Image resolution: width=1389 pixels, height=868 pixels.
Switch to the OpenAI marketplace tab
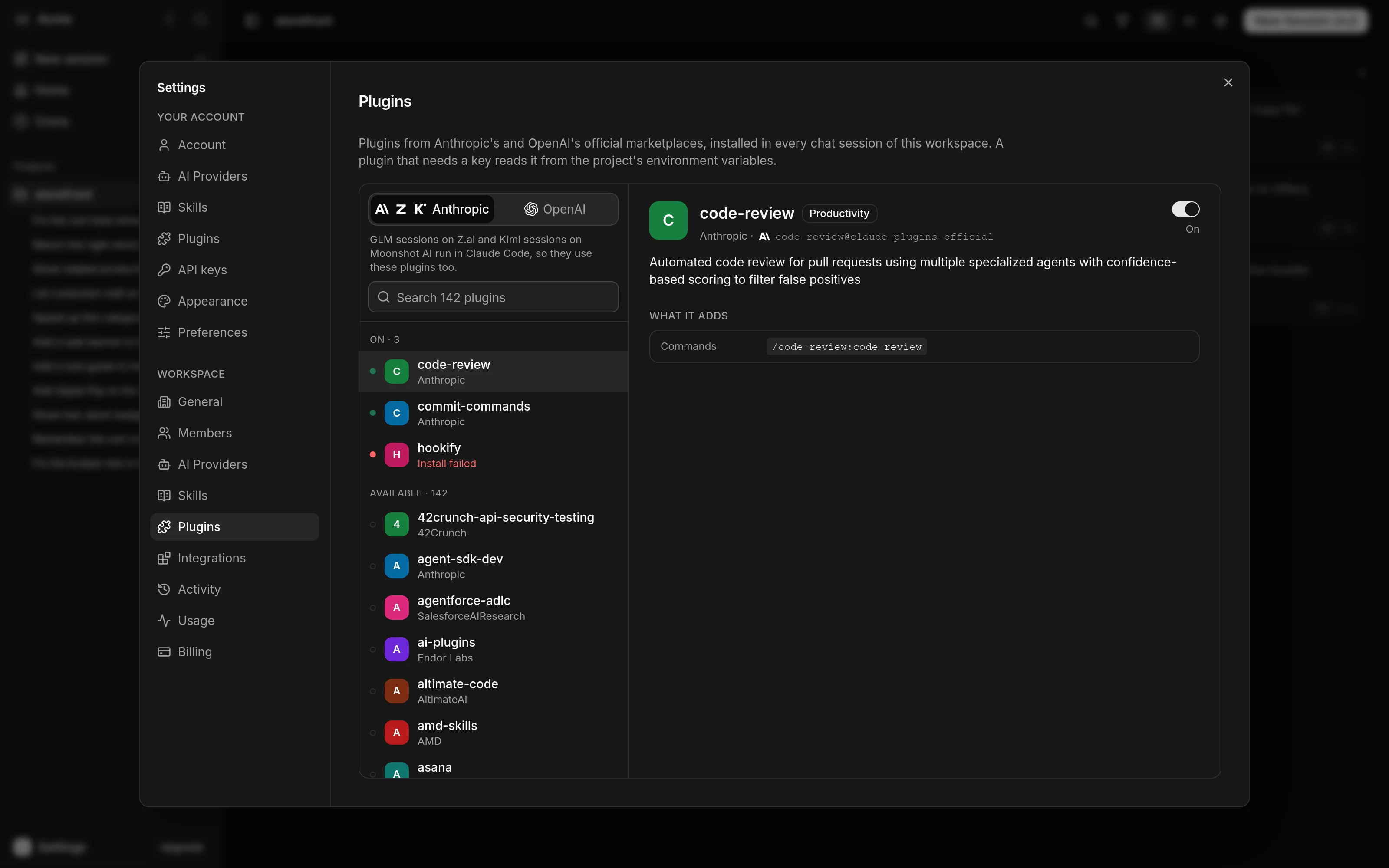coord(555,209)
